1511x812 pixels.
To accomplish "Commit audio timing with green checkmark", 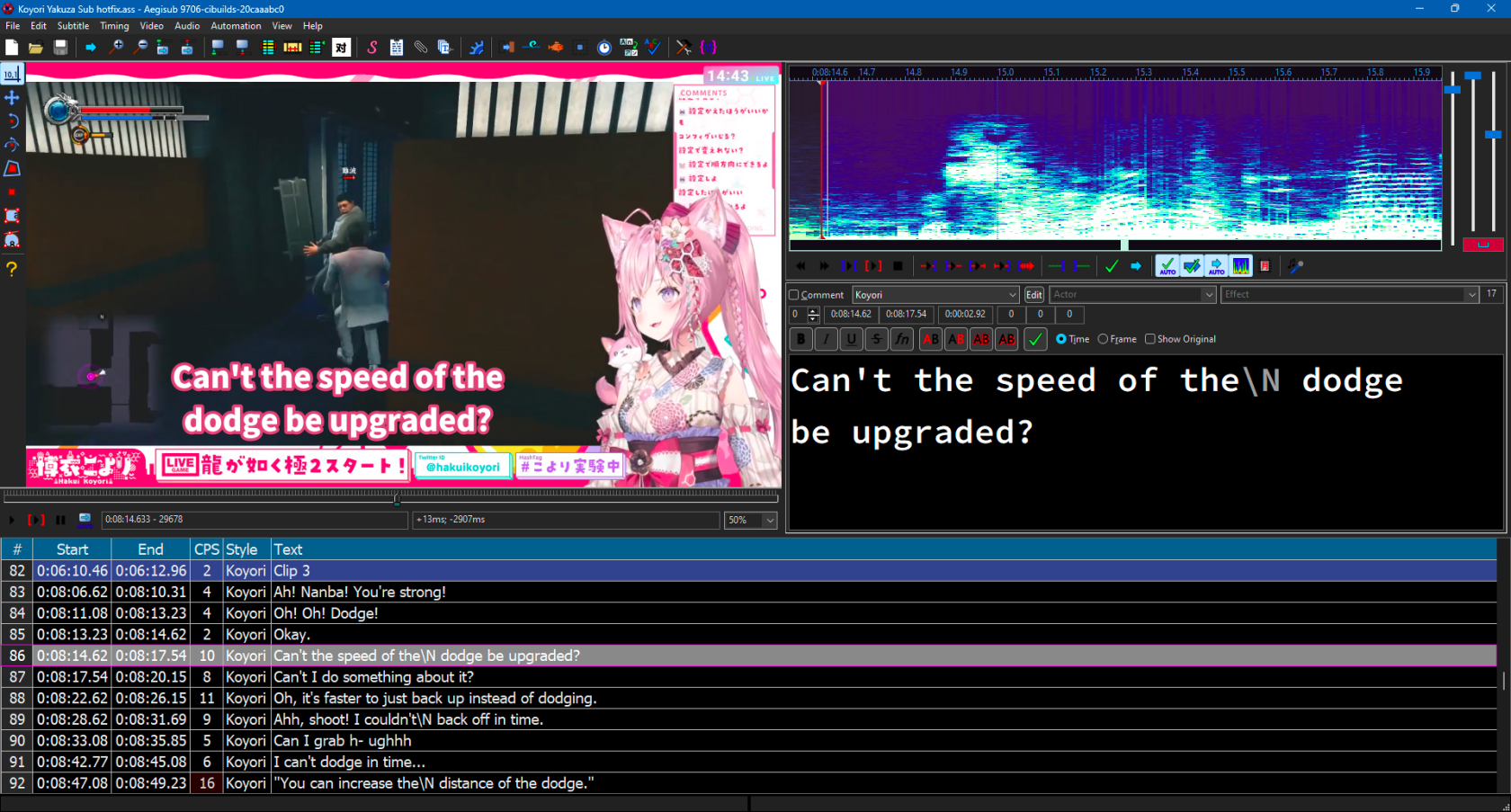I will click(x=1112, y=266).
